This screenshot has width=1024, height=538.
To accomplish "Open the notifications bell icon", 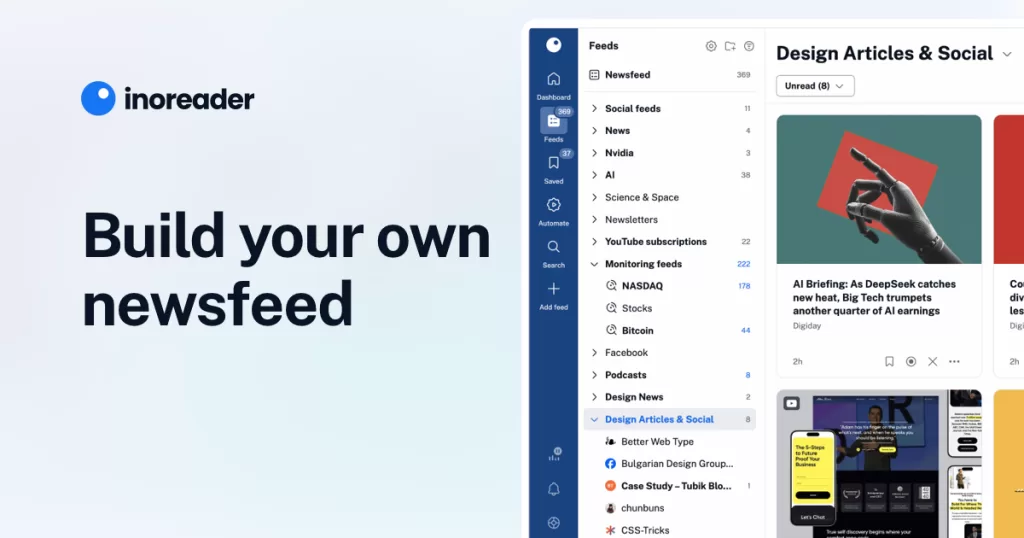I will click(x=553, y=489).
